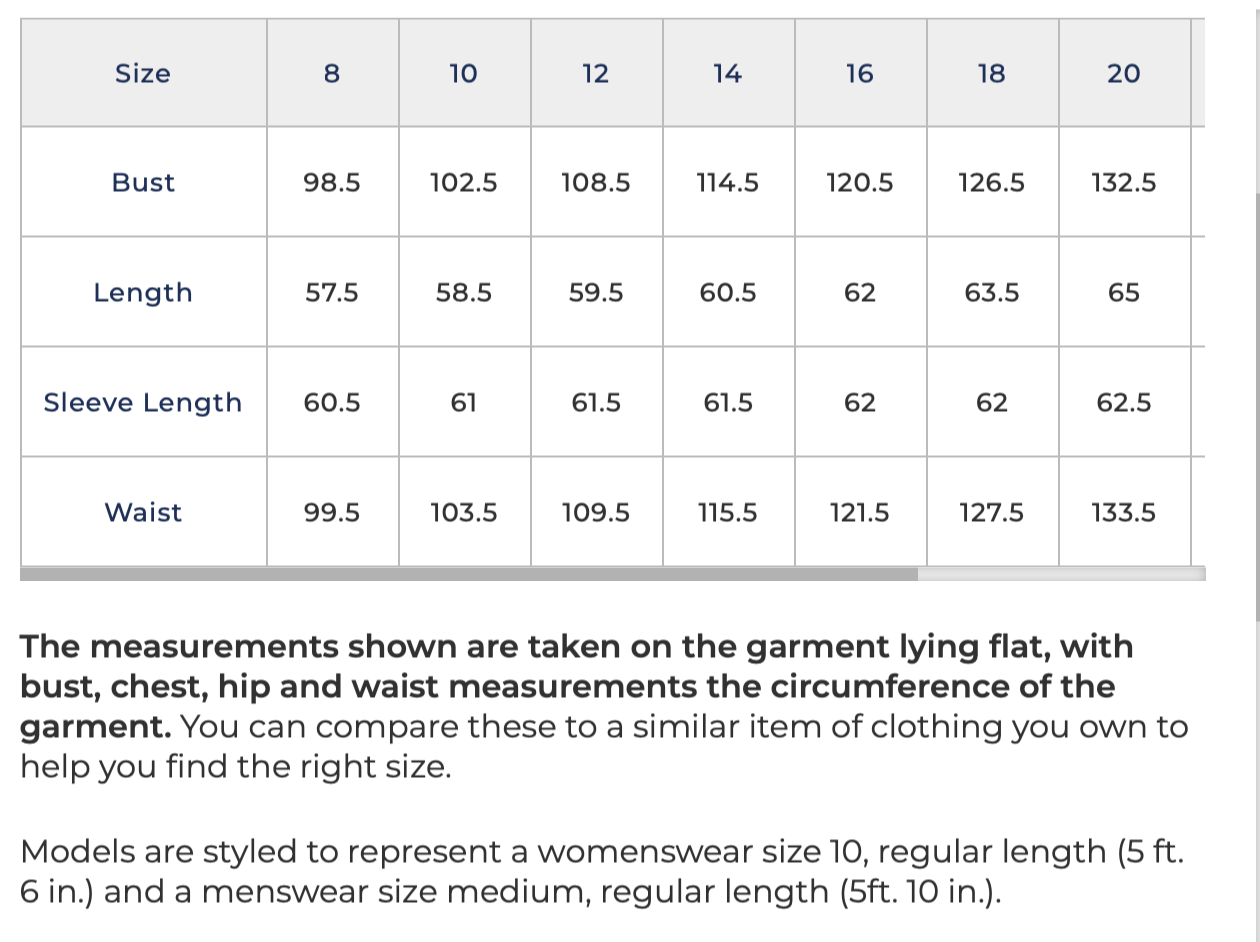Screen dimensions: 1260x942
Task: Click the 98.5 bust value cell
Action: click(332, 182)
